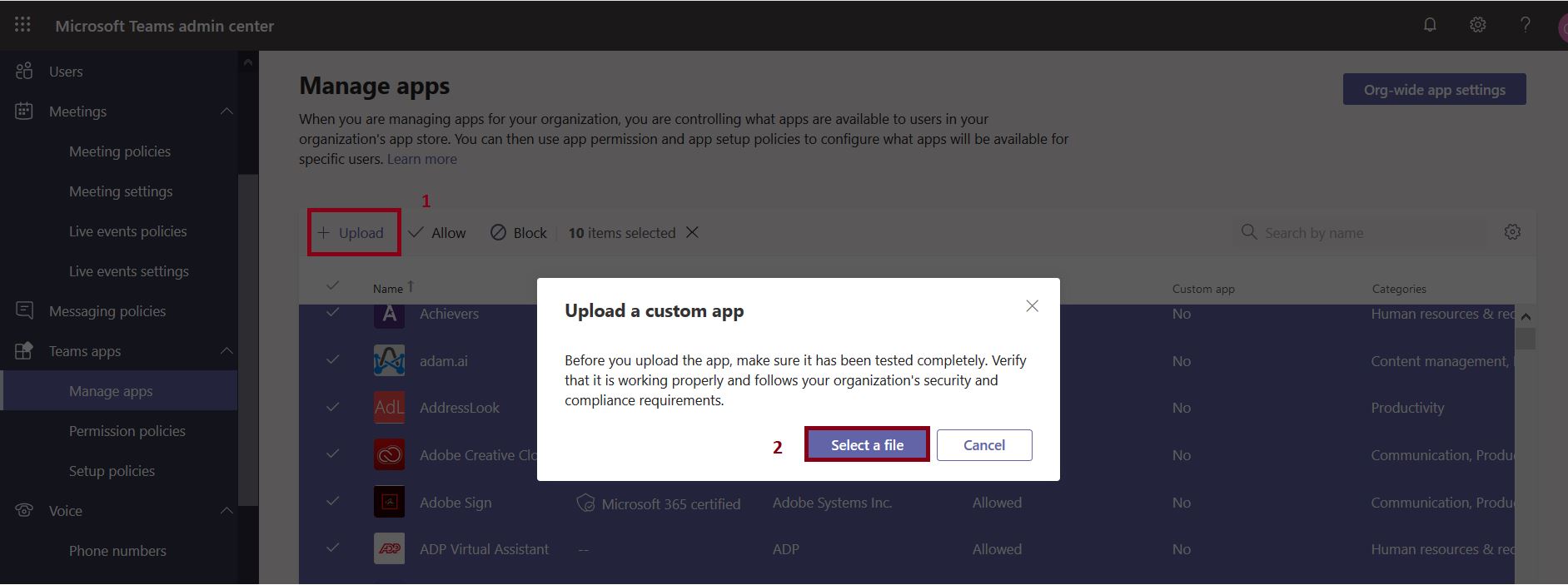Close the Upload a custom app dialog
Viewport: 1568px width, 585px height.
1032,305
